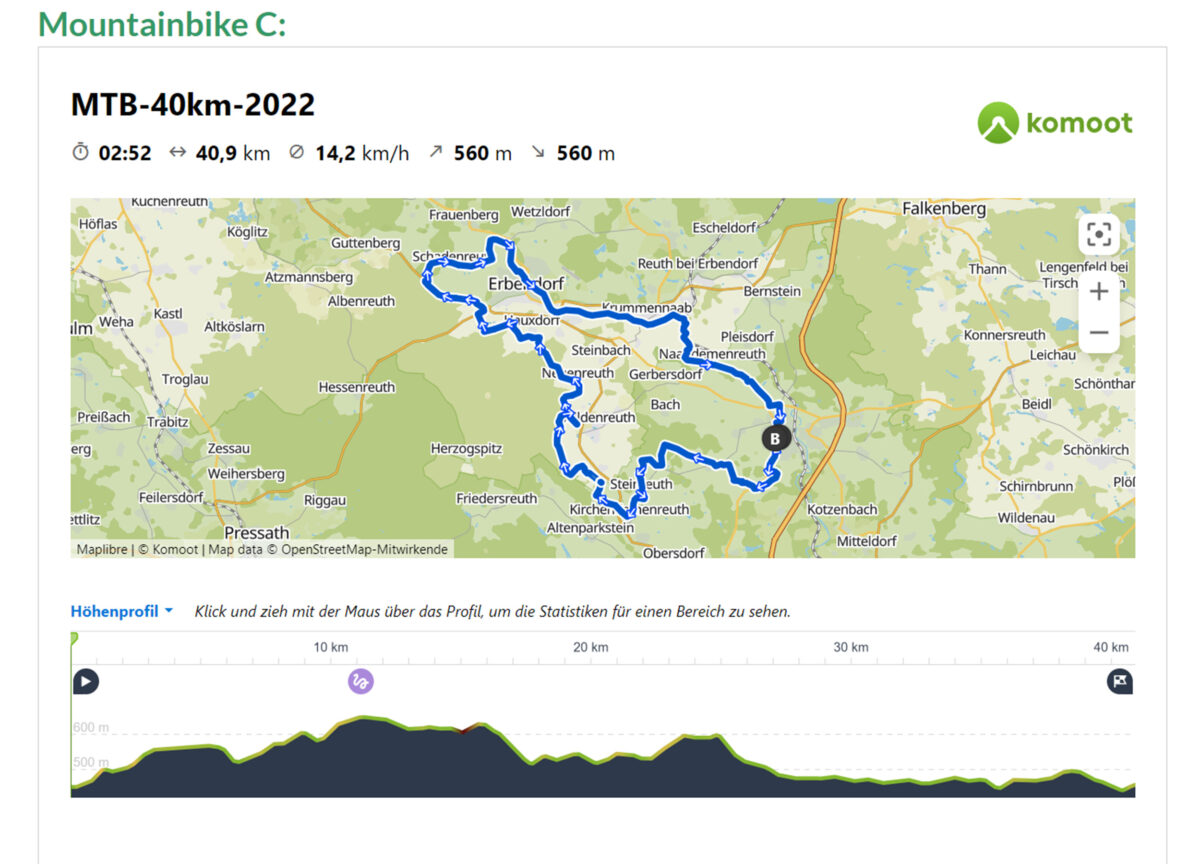The image size is (1200, 864).
Task: Open the OpenStreetMap-Mitwirkende attribution link
Action: [x=364, y=549]
